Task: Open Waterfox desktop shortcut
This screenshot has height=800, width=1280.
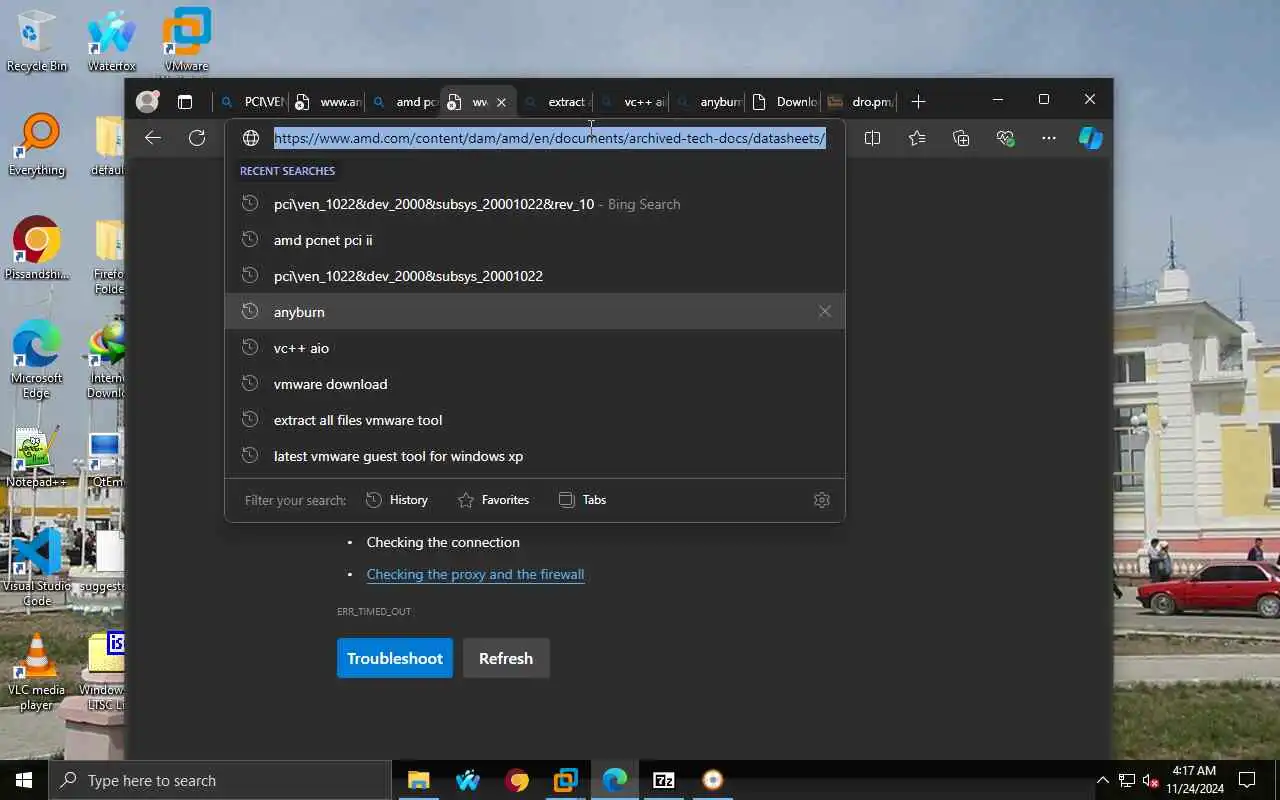Action: 112,41
